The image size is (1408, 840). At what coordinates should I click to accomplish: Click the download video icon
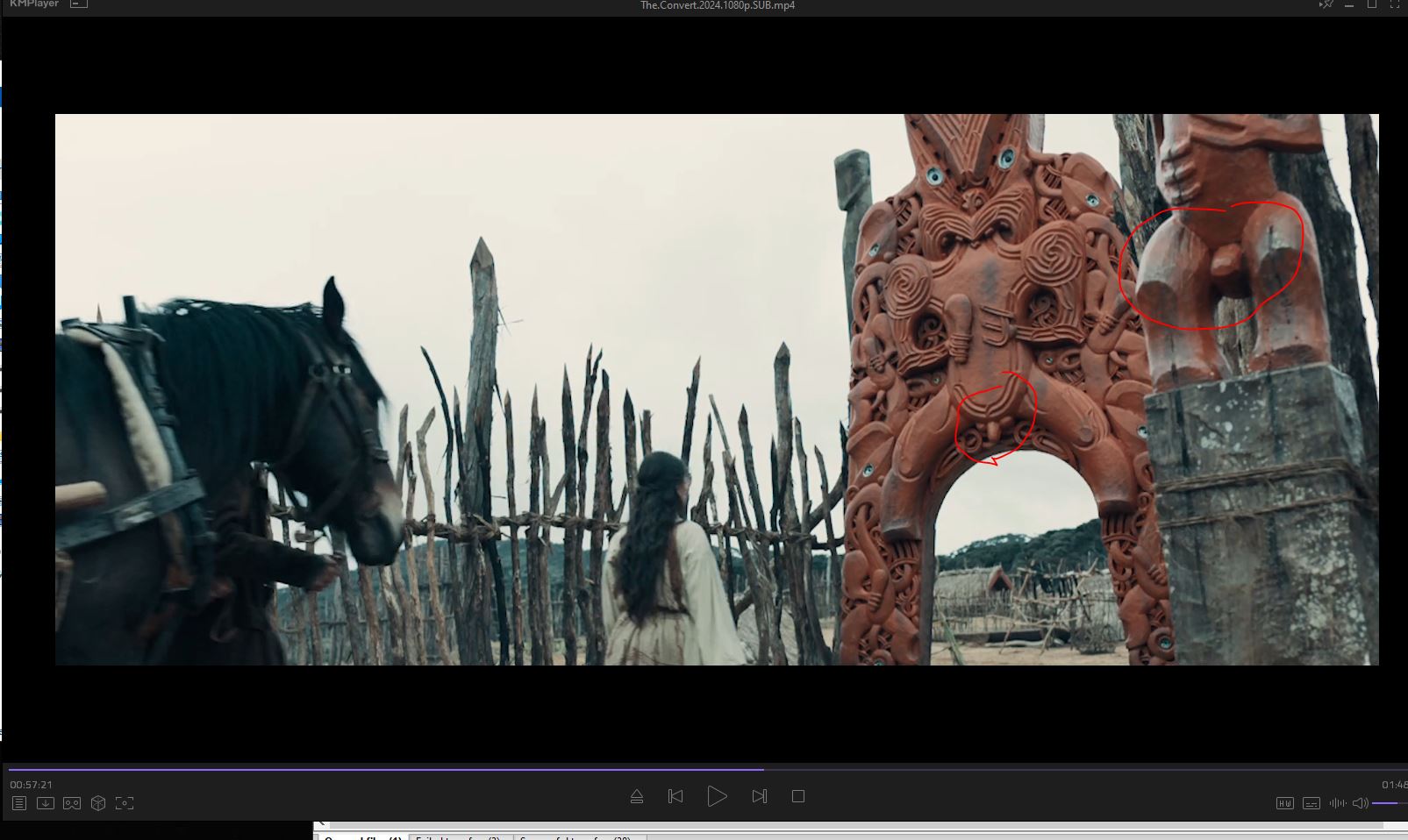46,803
